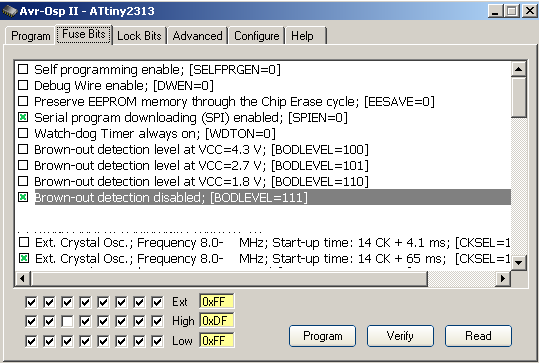Click the High fuse value field 0xDF
This screenshot has height=363, width=539.
pyautogui.click(x=217, y=321)
